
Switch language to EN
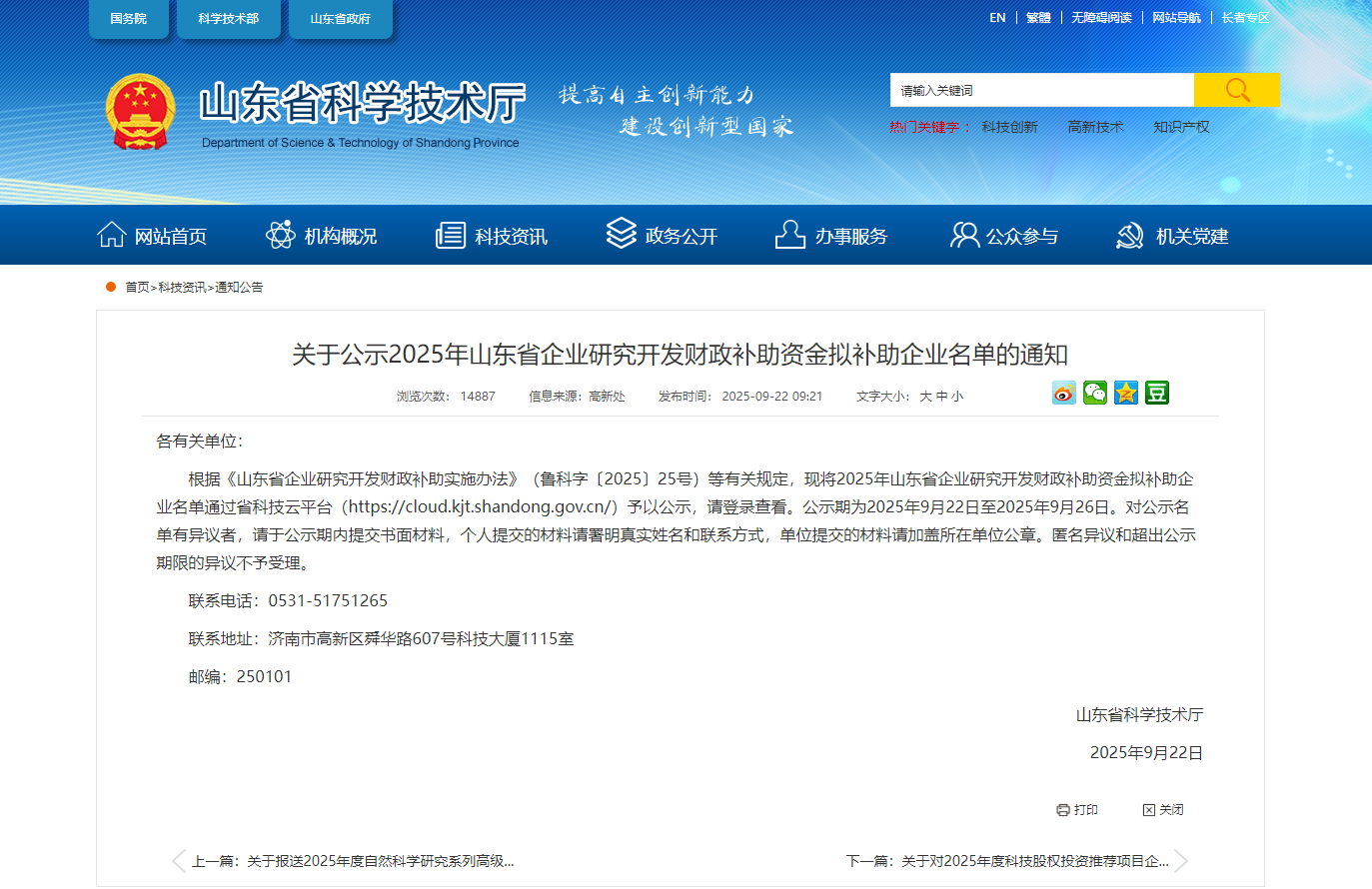pos(997,18)
